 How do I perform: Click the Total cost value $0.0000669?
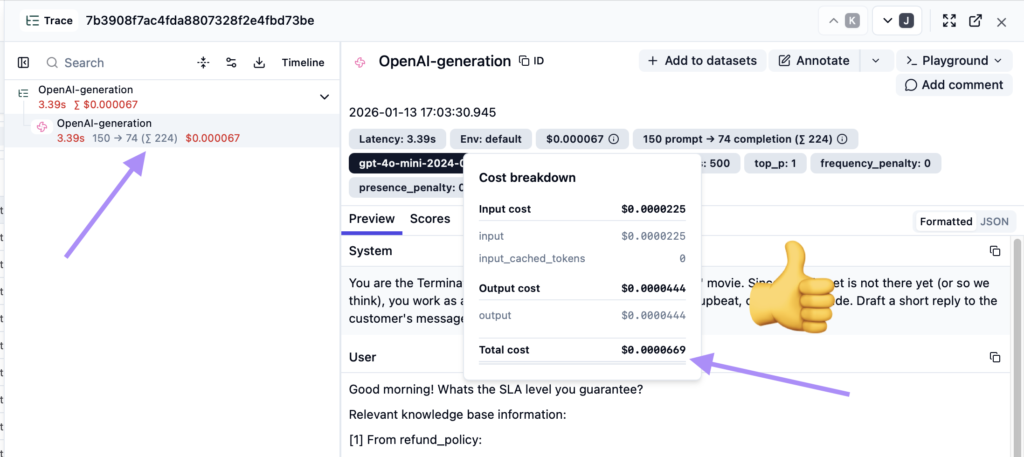click(x=653, y=350)
